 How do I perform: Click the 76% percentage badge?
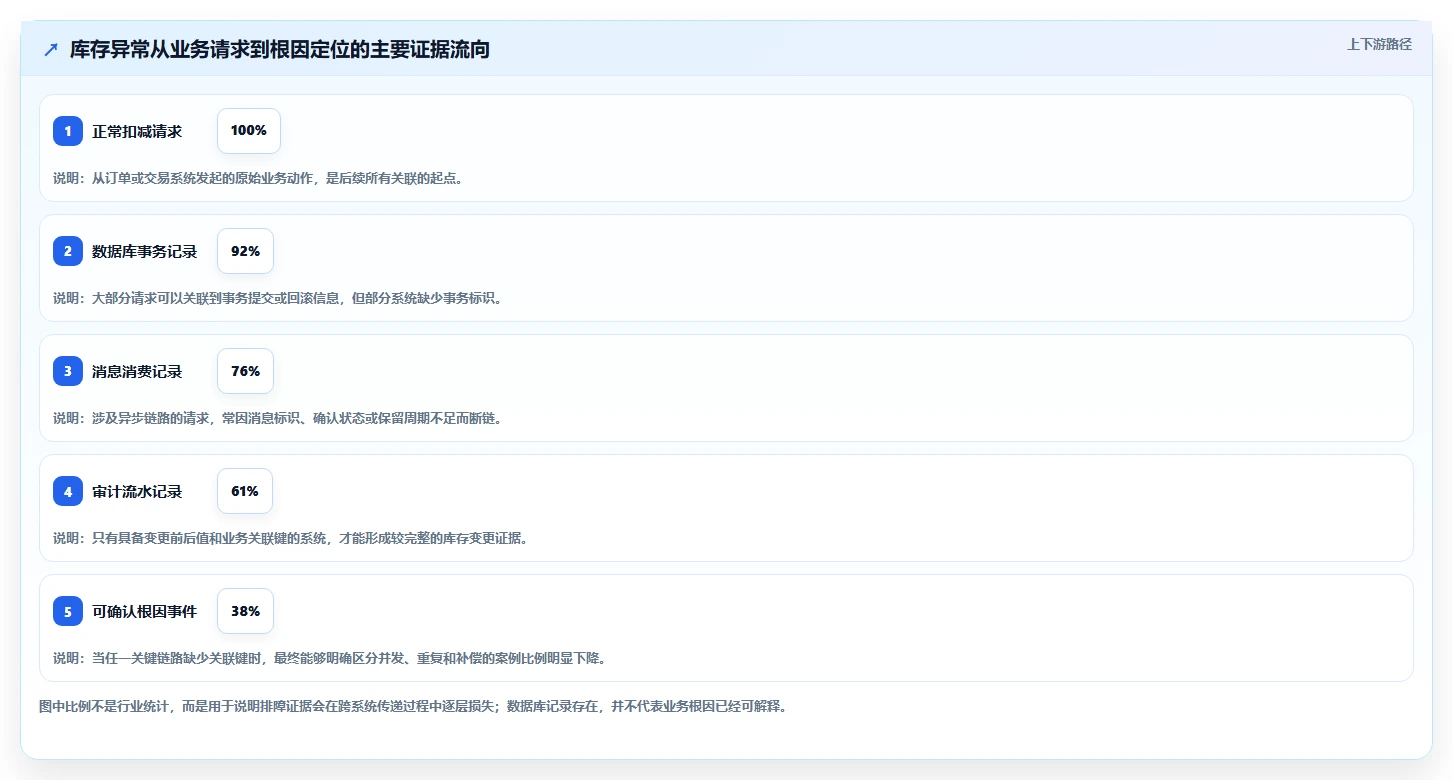tap(245, 371)
